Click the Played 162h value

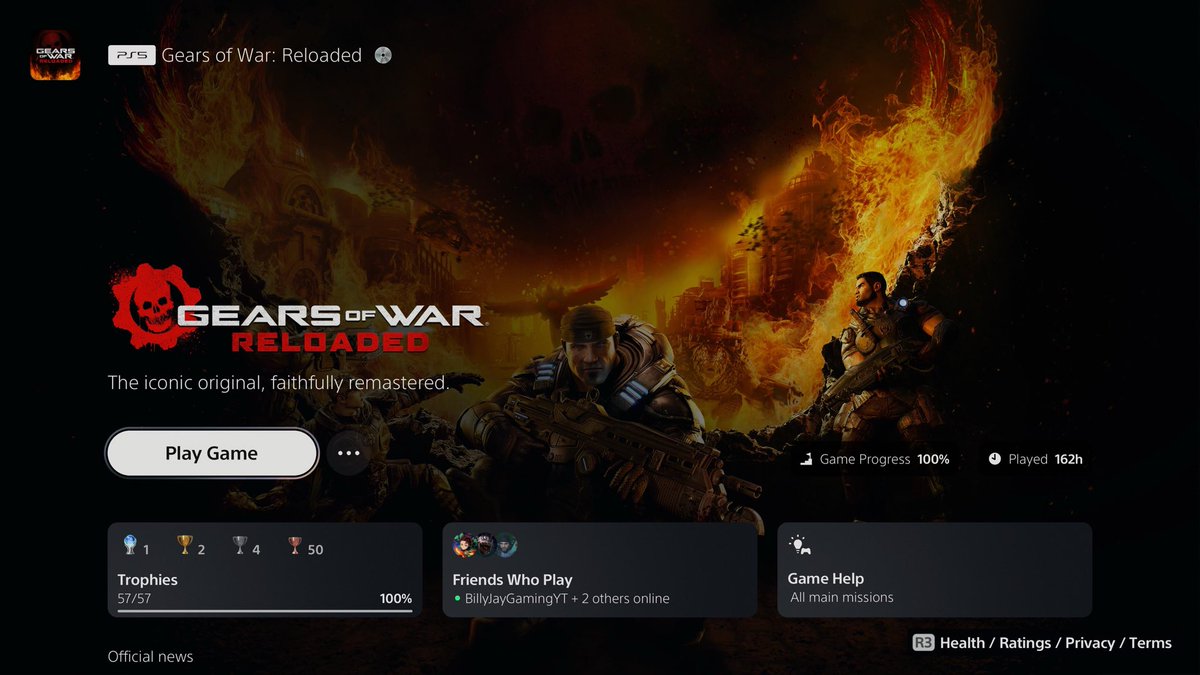(x=1069, y=459)
